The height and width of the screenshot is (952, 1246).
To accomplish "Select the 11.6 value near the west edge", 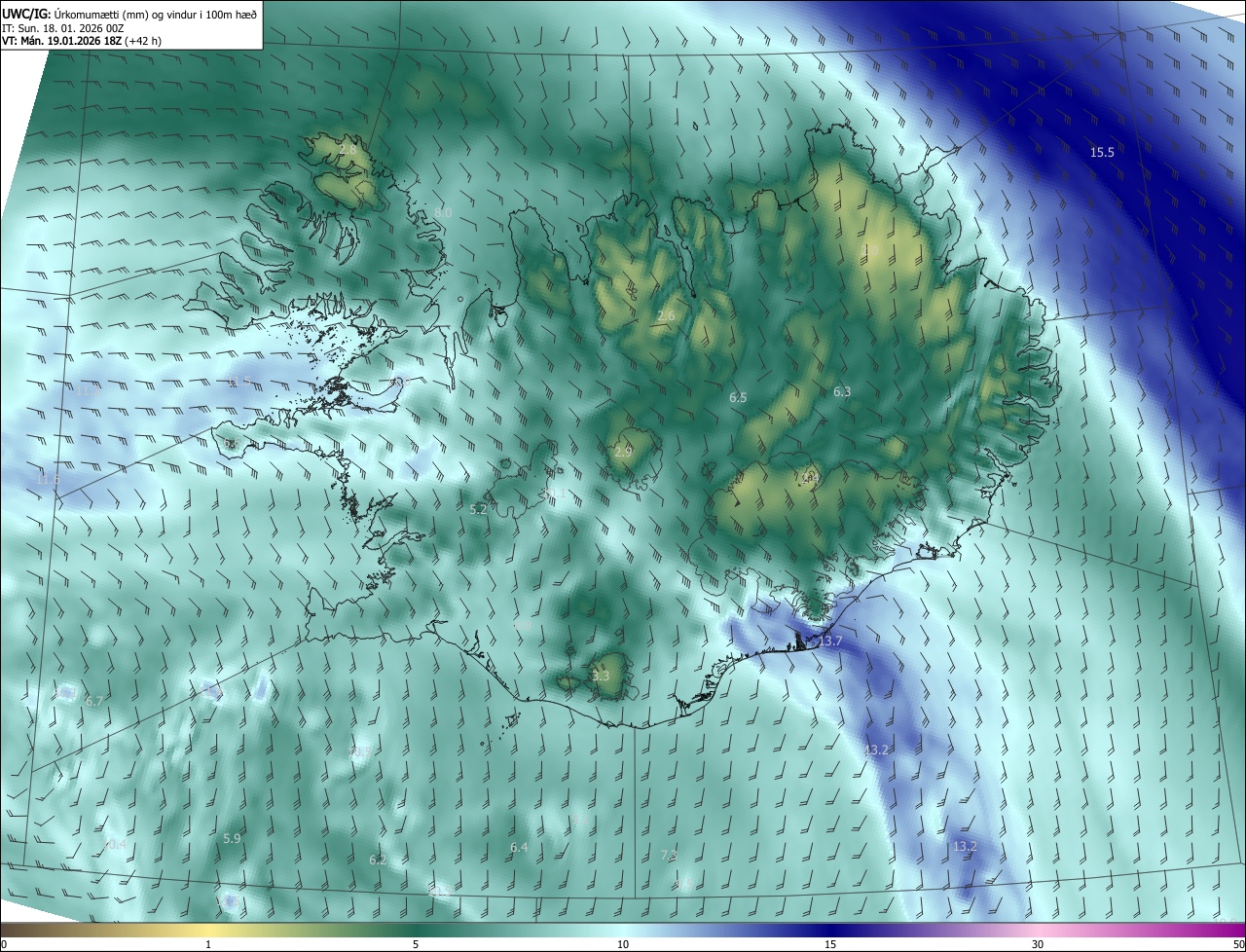I will point(48,479).
